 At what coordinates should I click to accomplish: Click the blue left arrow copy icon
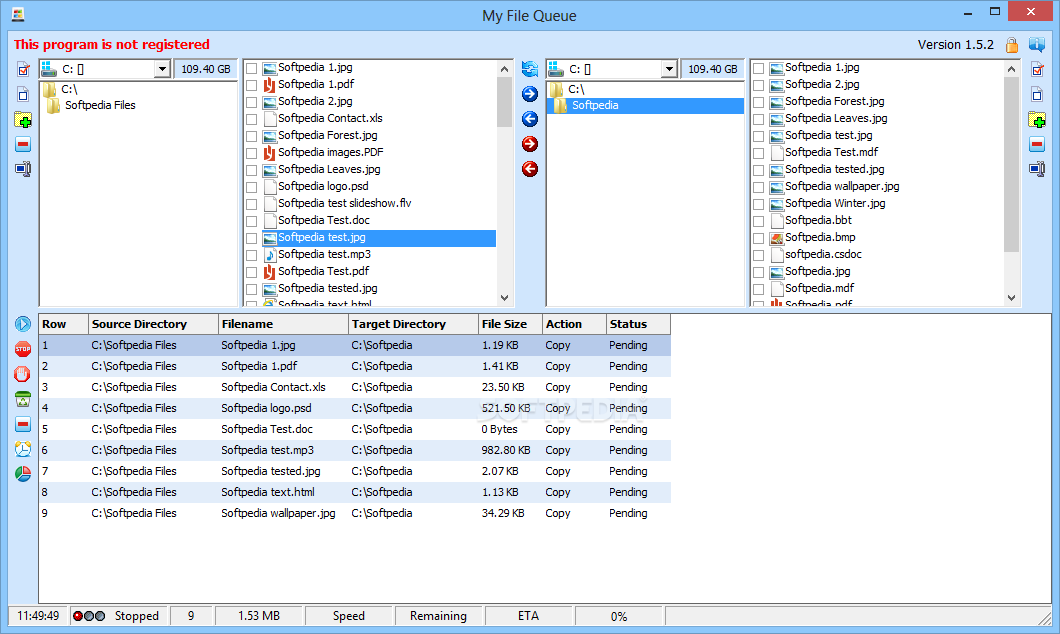pyautogui.click(x=530, y=119)
